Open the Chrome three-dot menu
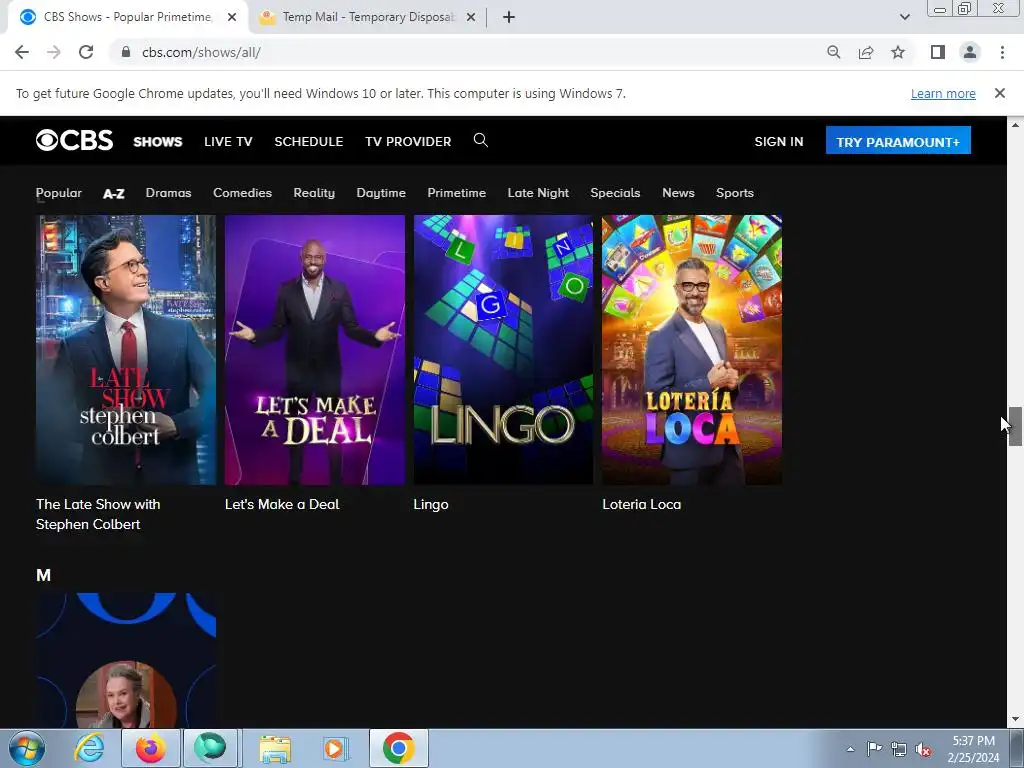Screen dimensions: 1024x768 pyautogui.click(x=1002, y=52)
